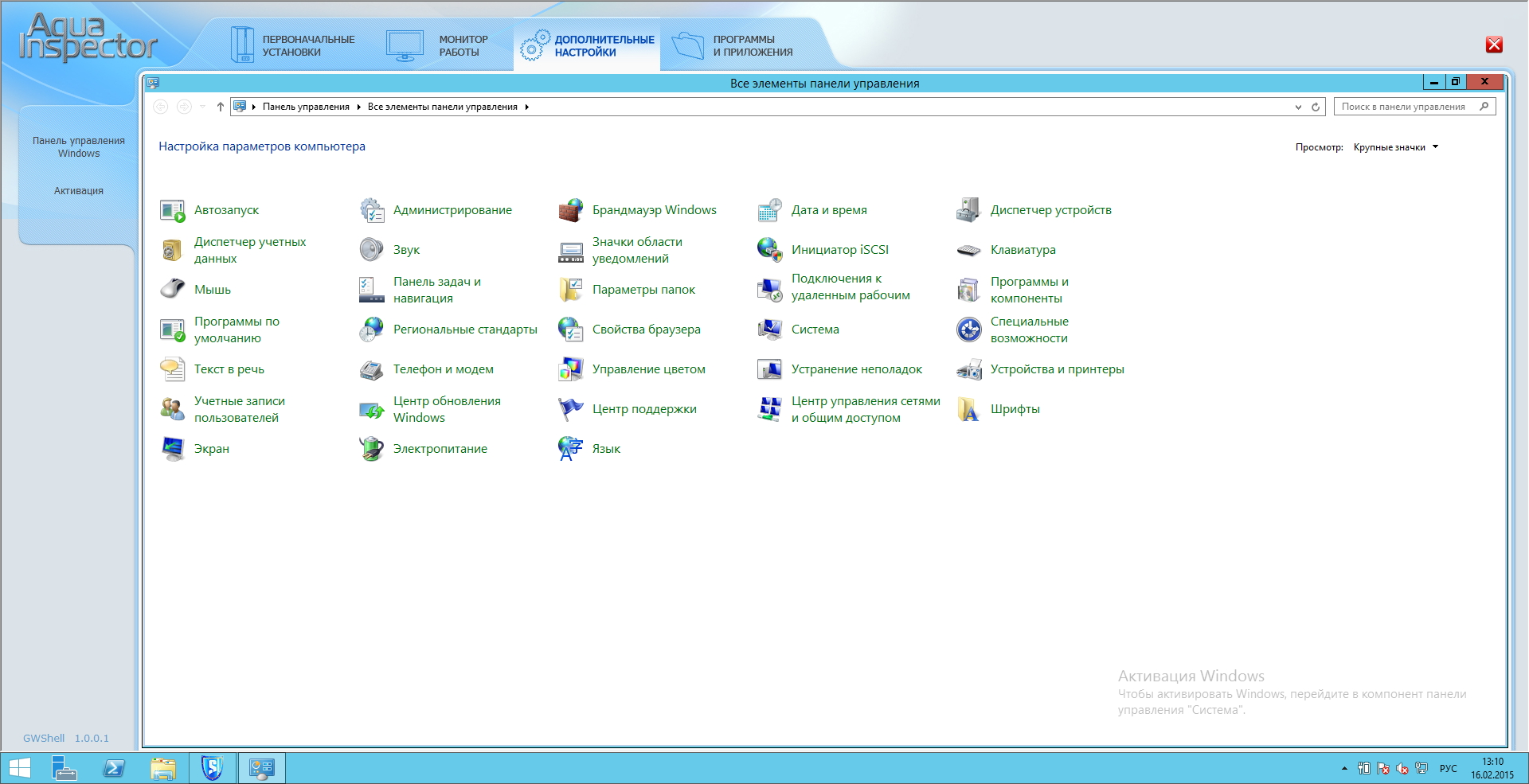Viewport: 1529px width, 784px height.
Task: Open Панель задач и навигация icon
Action: tap(371, 290)
